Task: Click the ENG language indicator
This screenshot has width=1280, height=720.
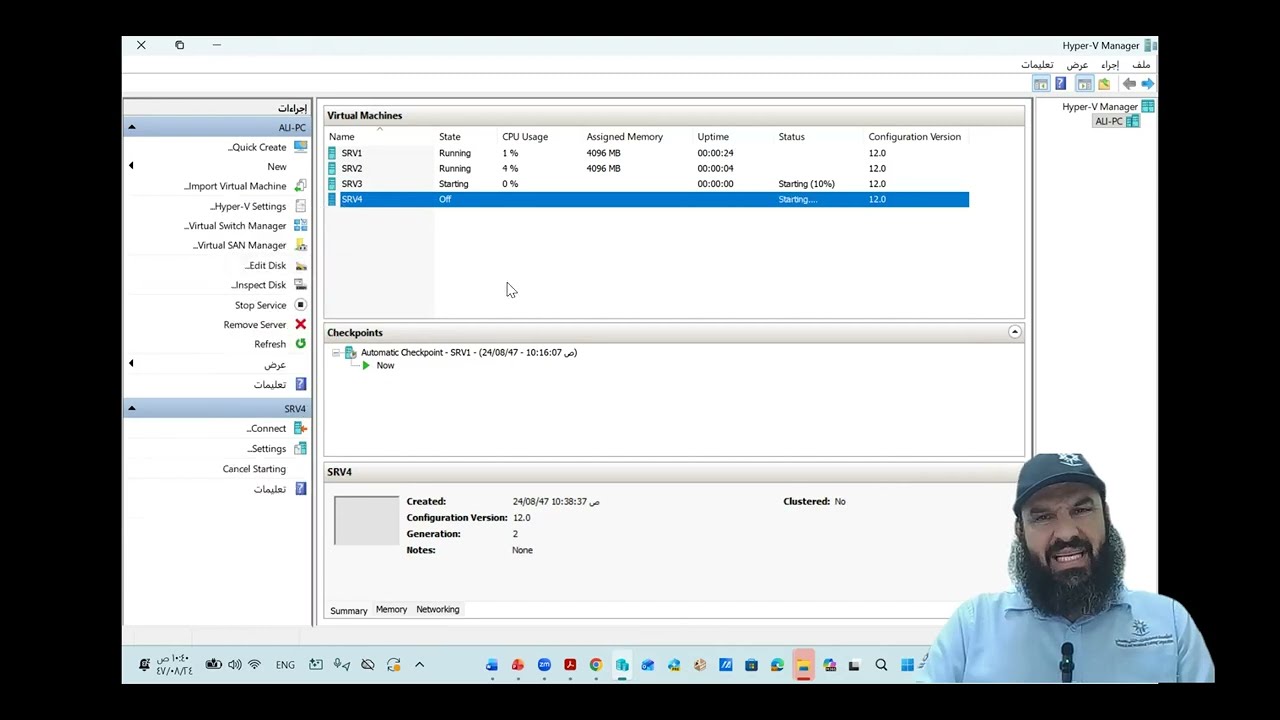Action: [x=285, y=665]
